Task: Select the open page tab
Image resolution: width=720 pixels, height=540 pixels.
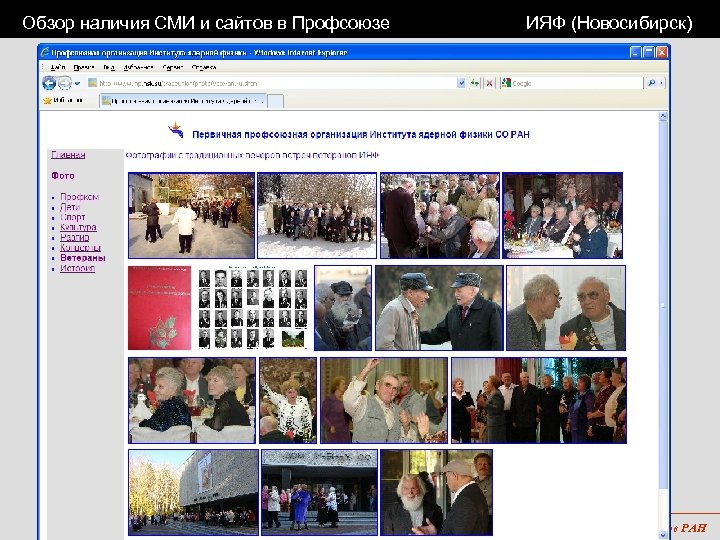Action: click(183, 101)
